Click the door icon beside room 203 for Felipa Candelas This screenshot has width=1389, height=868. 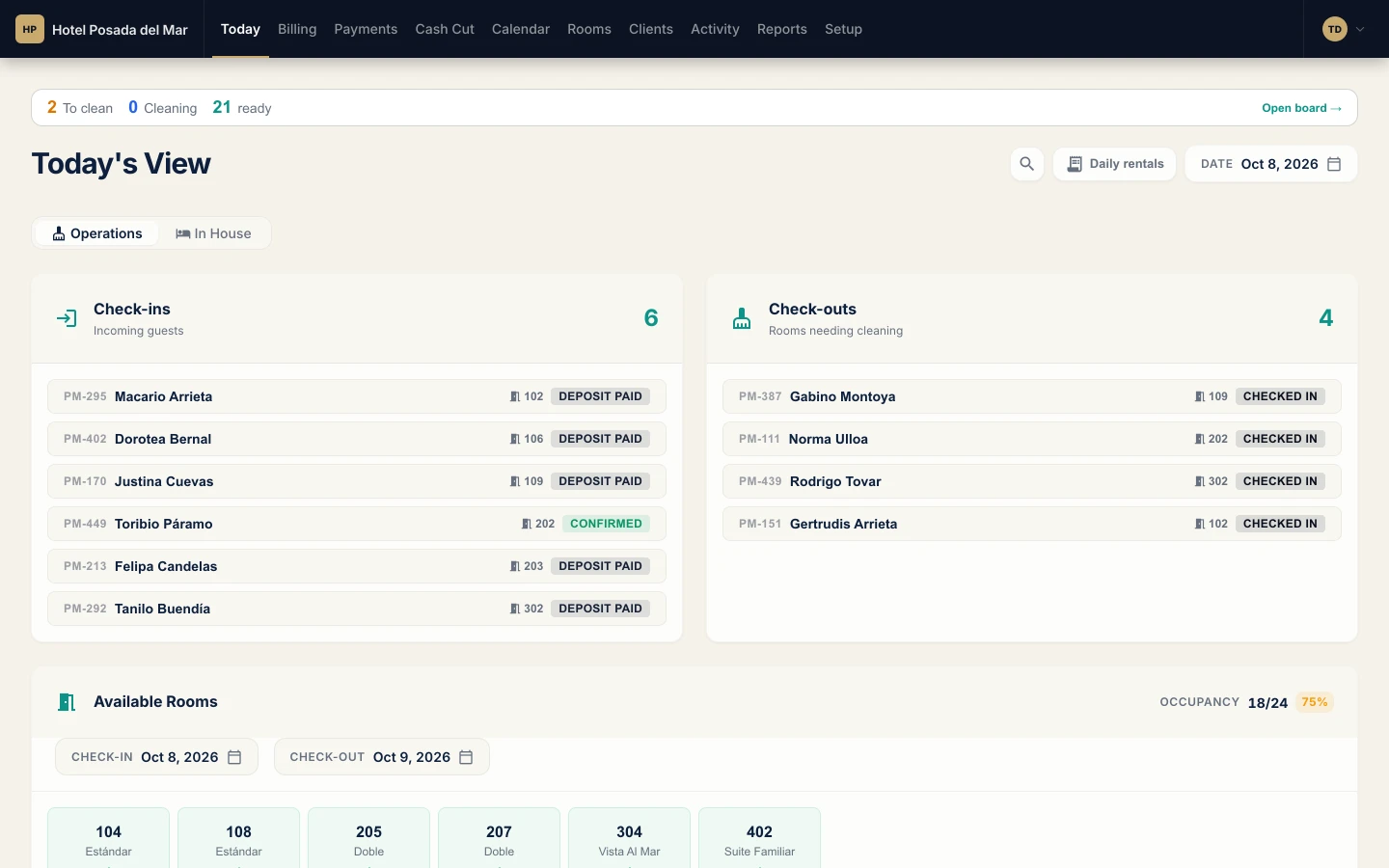pyautogui.click(x=515, y=566)
